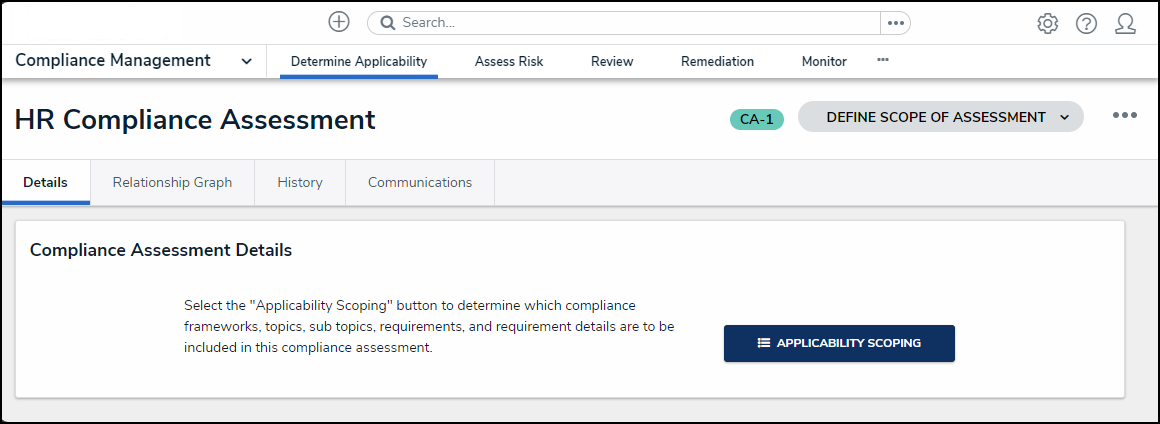Click the search magnifier icon

387,23
